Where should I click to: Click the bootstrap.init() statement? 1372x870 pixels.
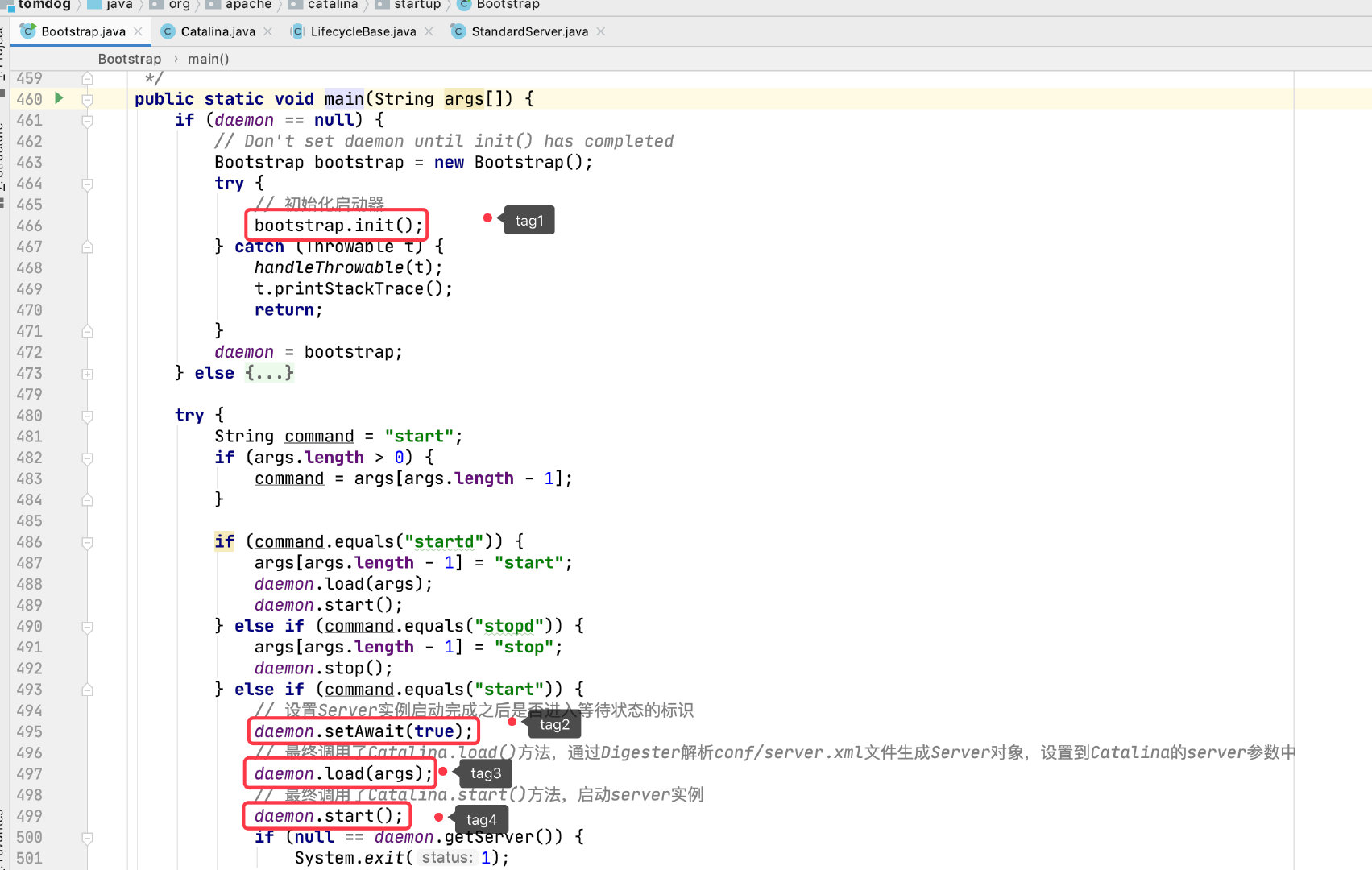338,226
